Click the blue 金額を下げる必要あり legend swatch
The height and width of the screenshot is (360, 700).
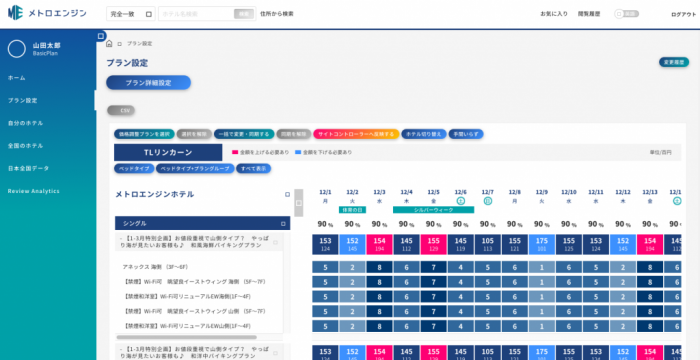click(298, 152)
